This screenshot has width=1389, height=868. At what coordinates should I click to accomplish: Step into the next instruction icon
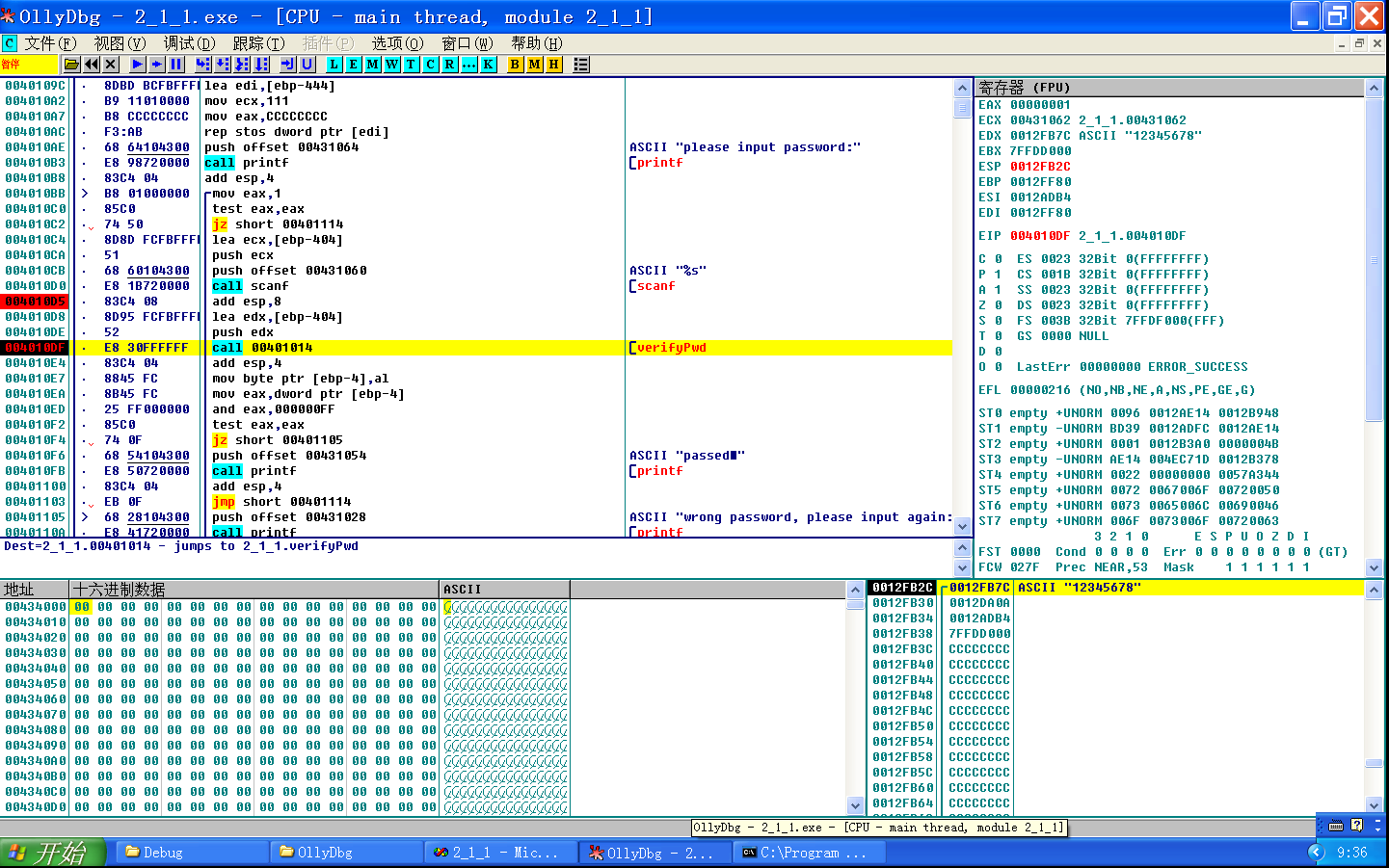[x=205, y=65]
